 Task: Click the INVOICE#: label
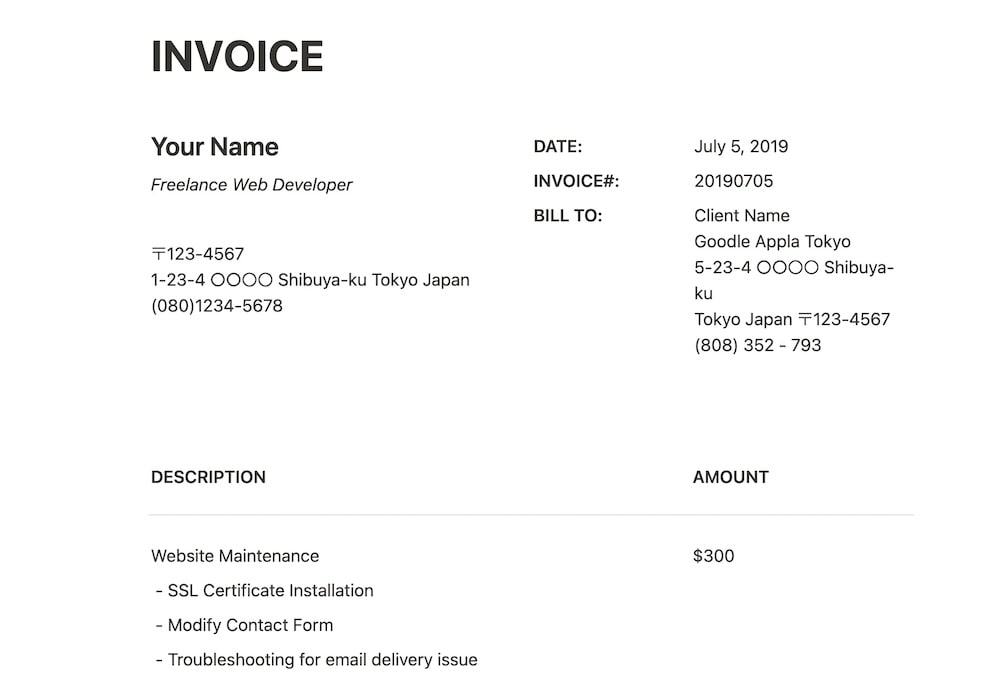[x=576, y=181]
